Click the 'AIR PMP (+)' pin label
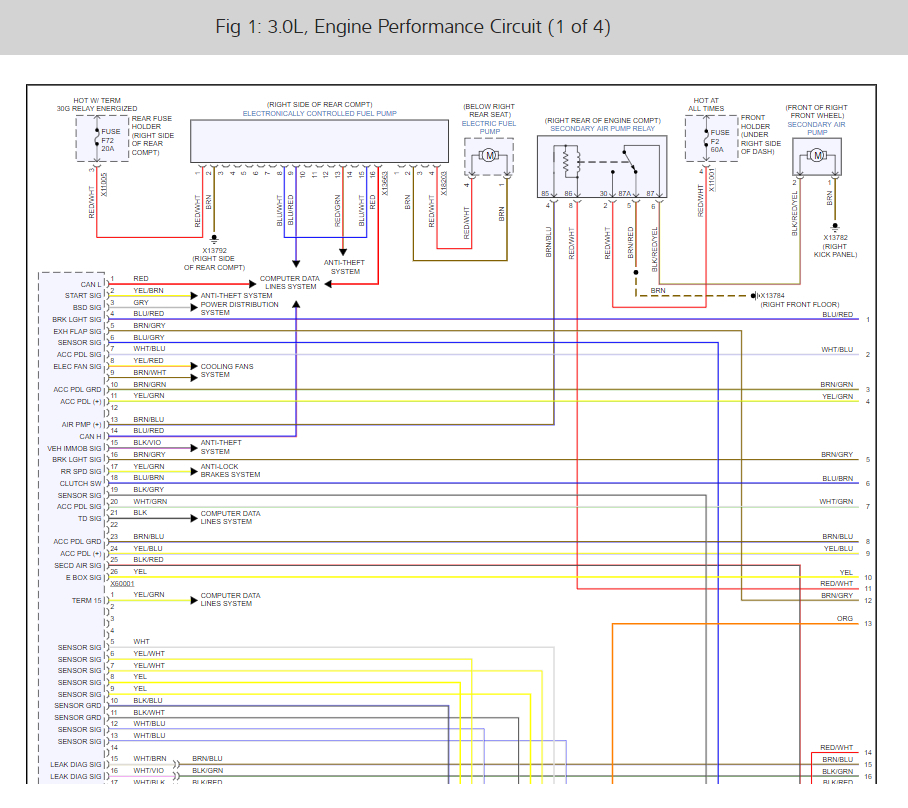Image resolution: width=908 pixels, height=808 pixels. click(x=82, y=425)
